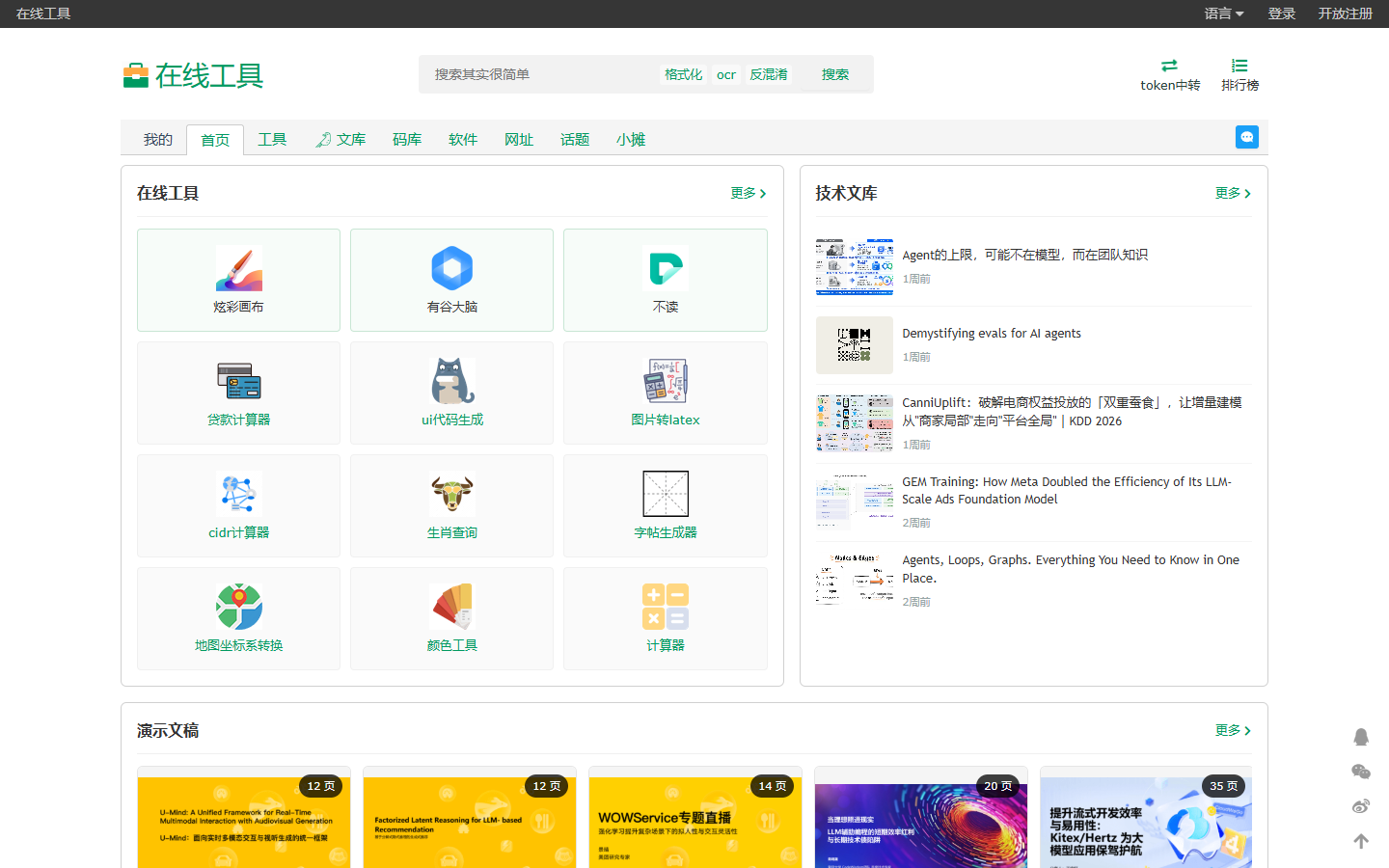Click the GEM Training article thumbnail
1389x868 pixels.
(855, 502)
